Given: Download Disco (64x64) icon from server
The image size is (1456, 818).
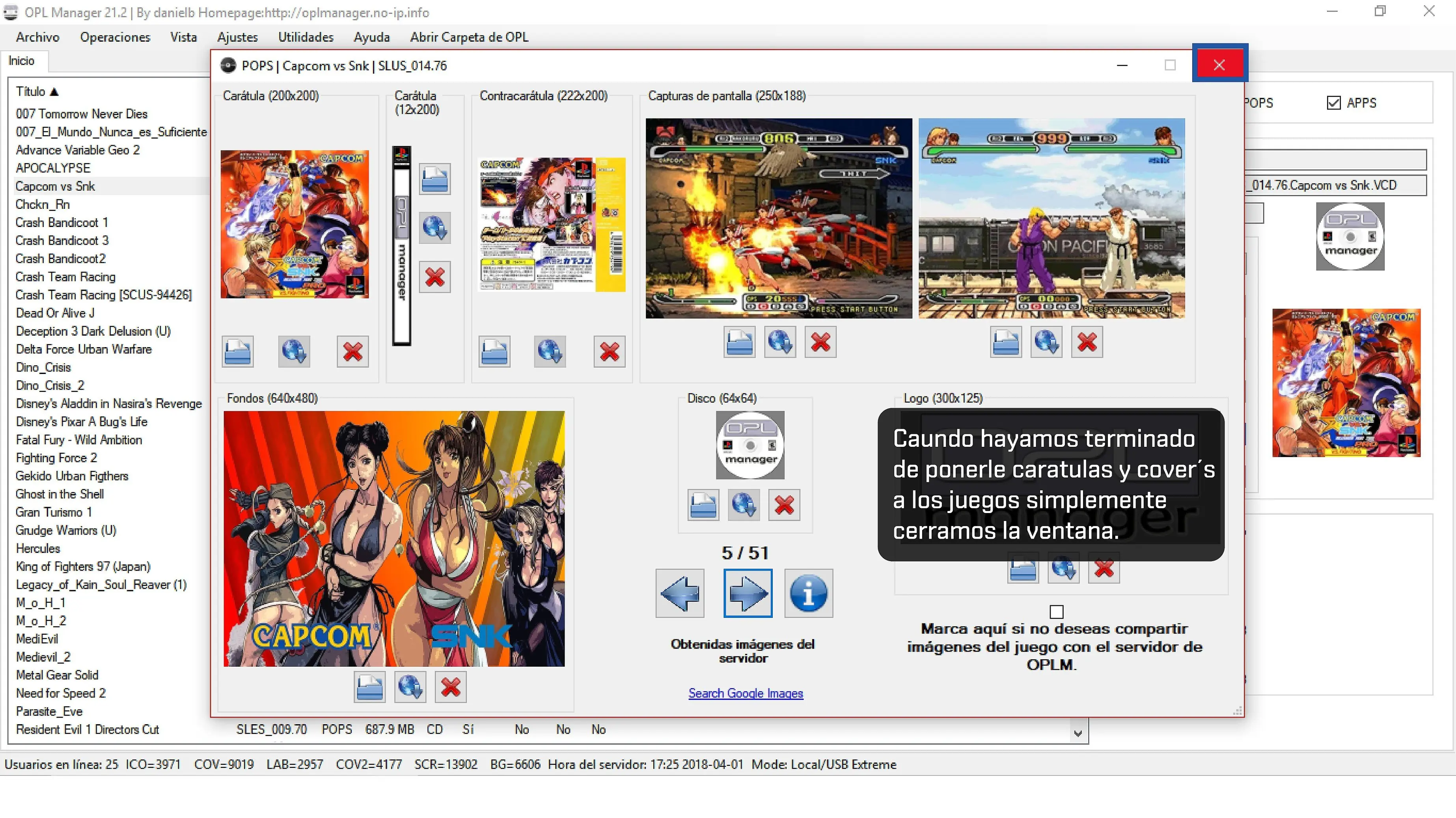Looking at the screenshot, I should [744, 504].
